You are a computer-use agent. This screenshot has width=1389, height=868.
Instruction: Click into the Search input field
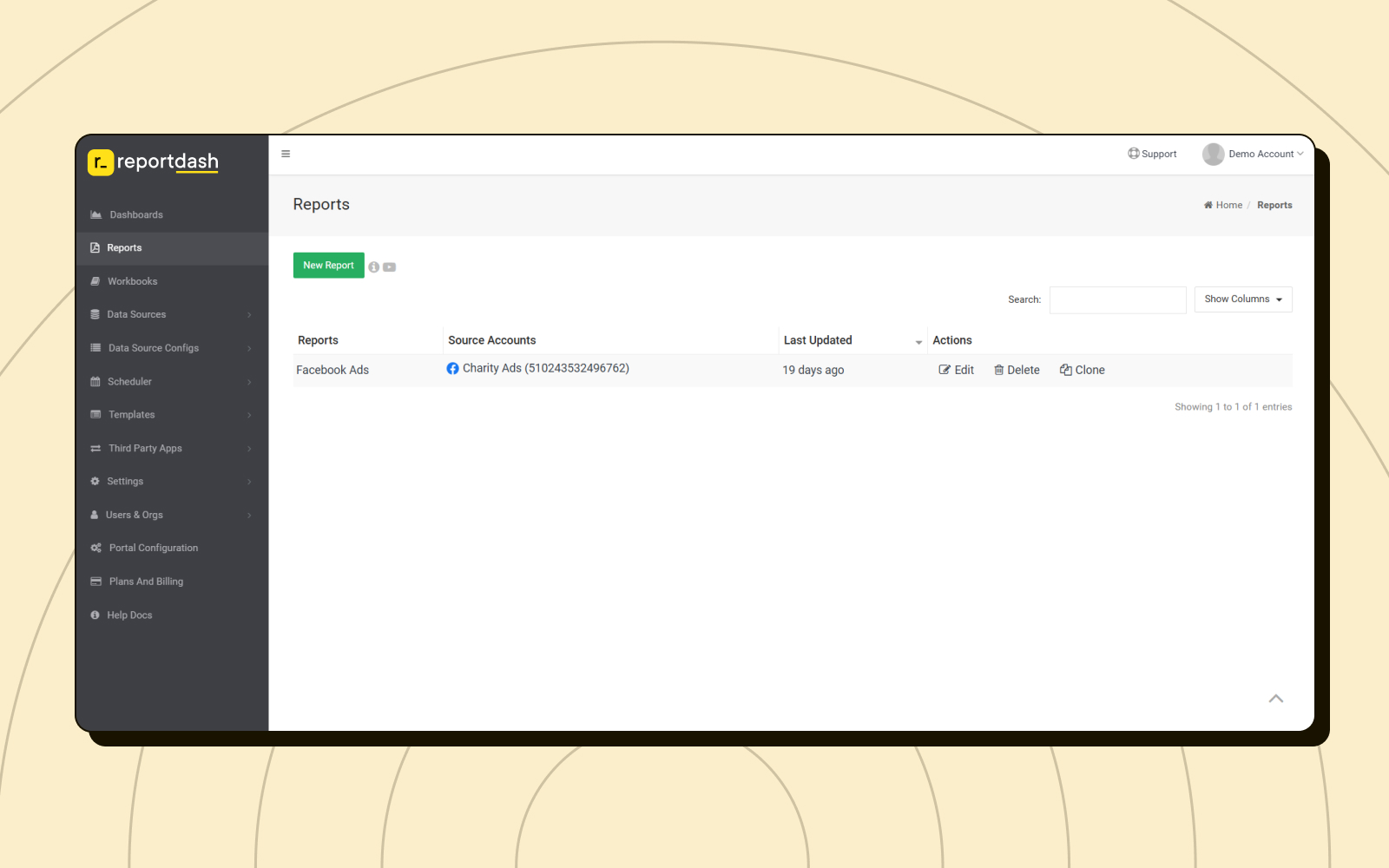1117,299
